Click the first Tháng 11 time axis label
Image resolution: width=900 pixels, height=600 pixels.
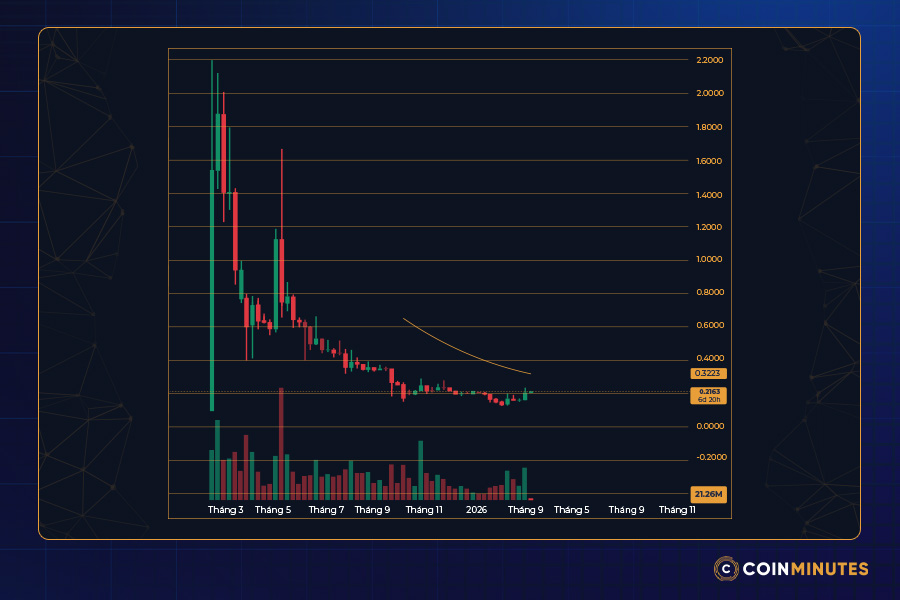click(424, 510)
